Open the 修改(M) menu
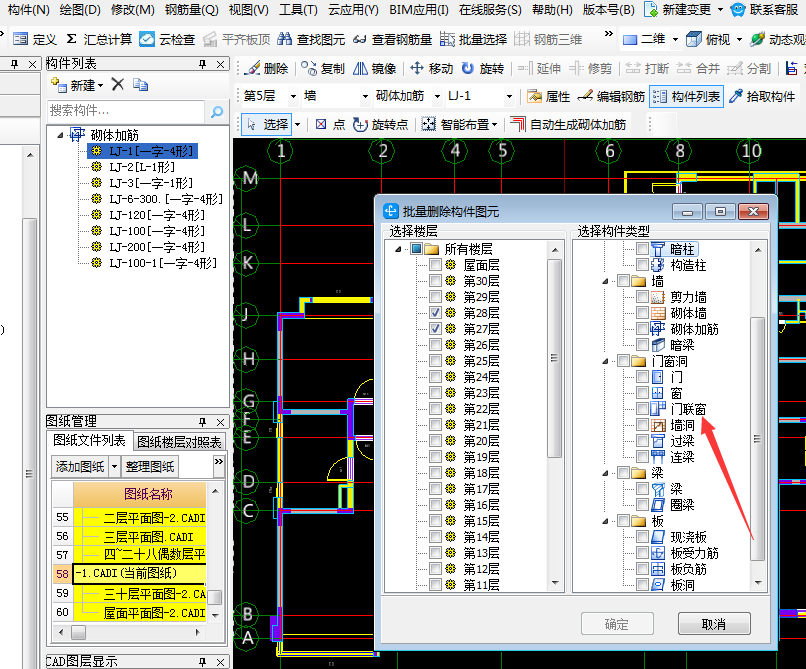806x669 pixels. [x=133, y=9]
